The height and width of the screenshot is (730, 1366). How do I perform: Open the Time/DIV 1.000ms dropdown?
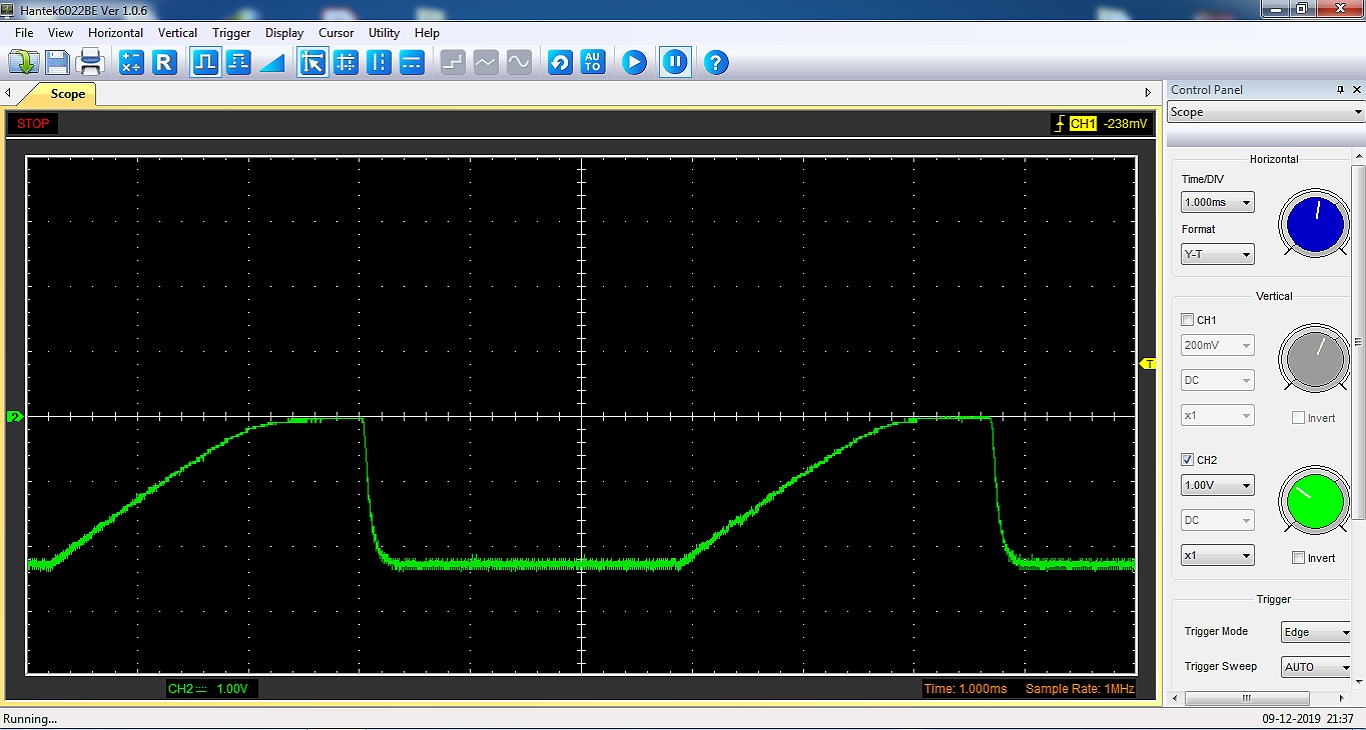pyautogui.click(x=1217, y=203)
